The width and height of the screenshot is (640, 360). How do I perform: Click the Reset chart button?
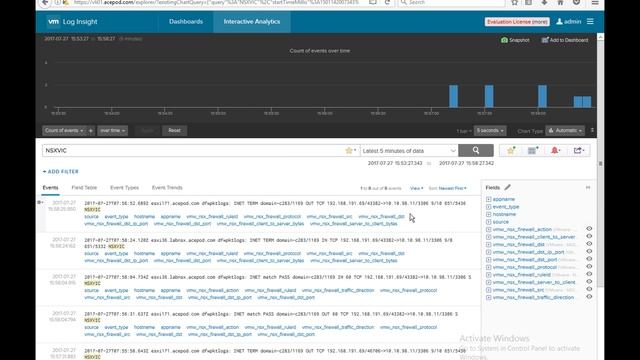click(174, 131)
